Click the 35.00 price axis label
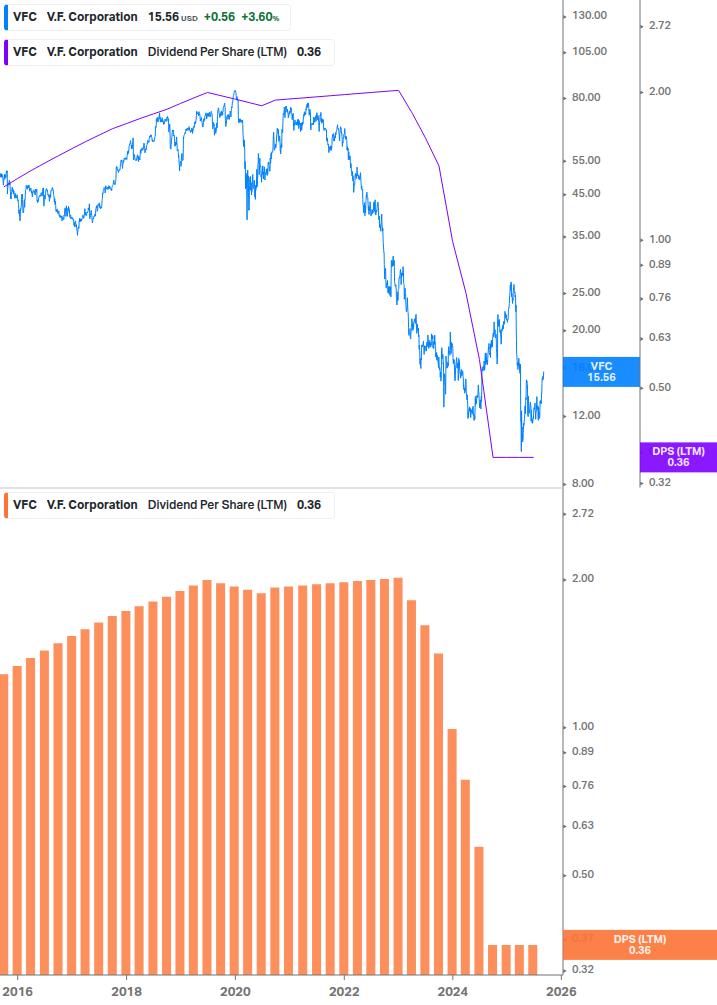Viewport: 717px width, 1005px height. 586,235
